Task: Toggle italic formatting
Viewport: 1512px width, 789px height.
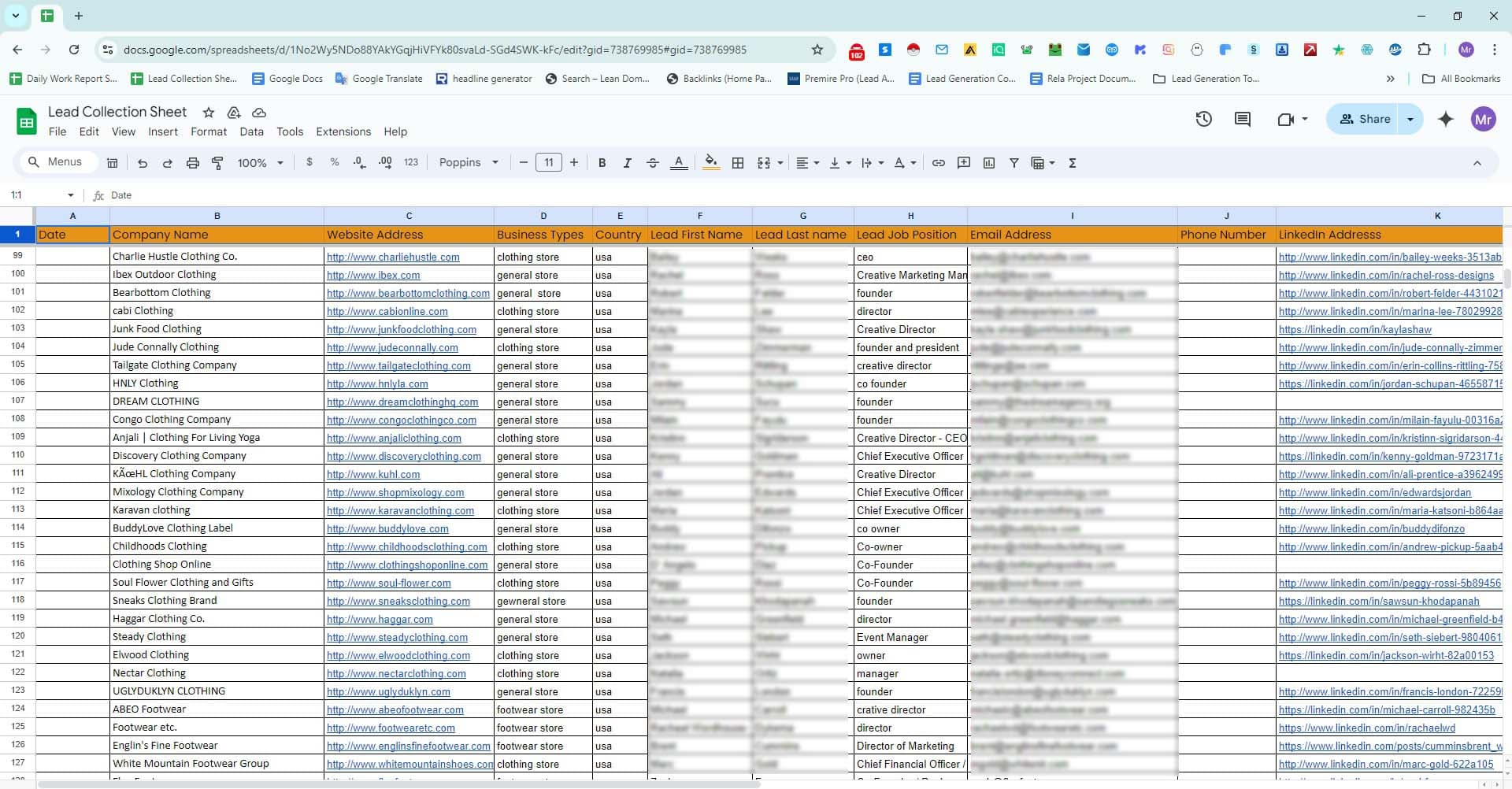Action: click(x=627, y=163)
